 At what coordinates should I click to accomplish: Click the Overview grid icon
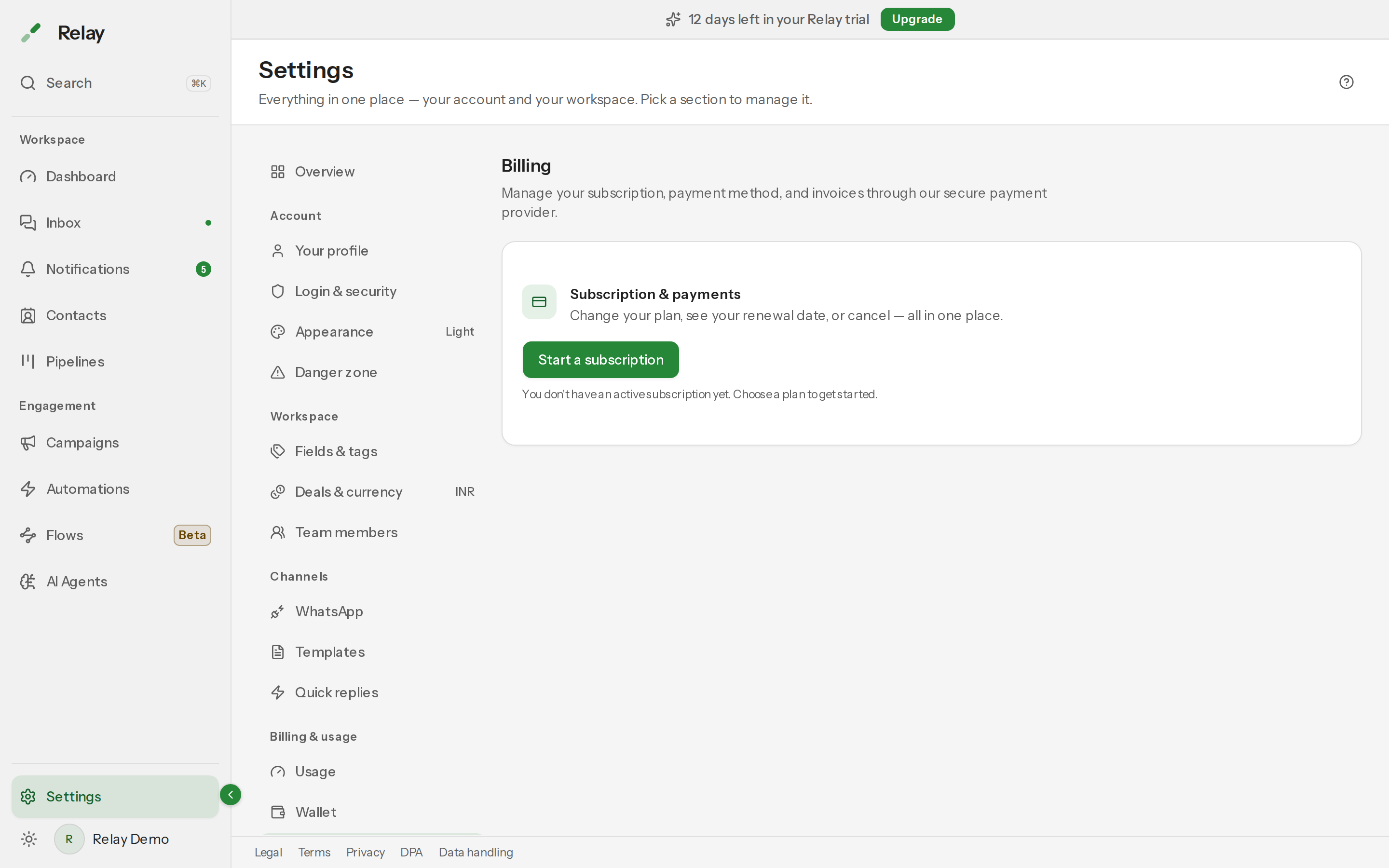[x=278, y=172]
